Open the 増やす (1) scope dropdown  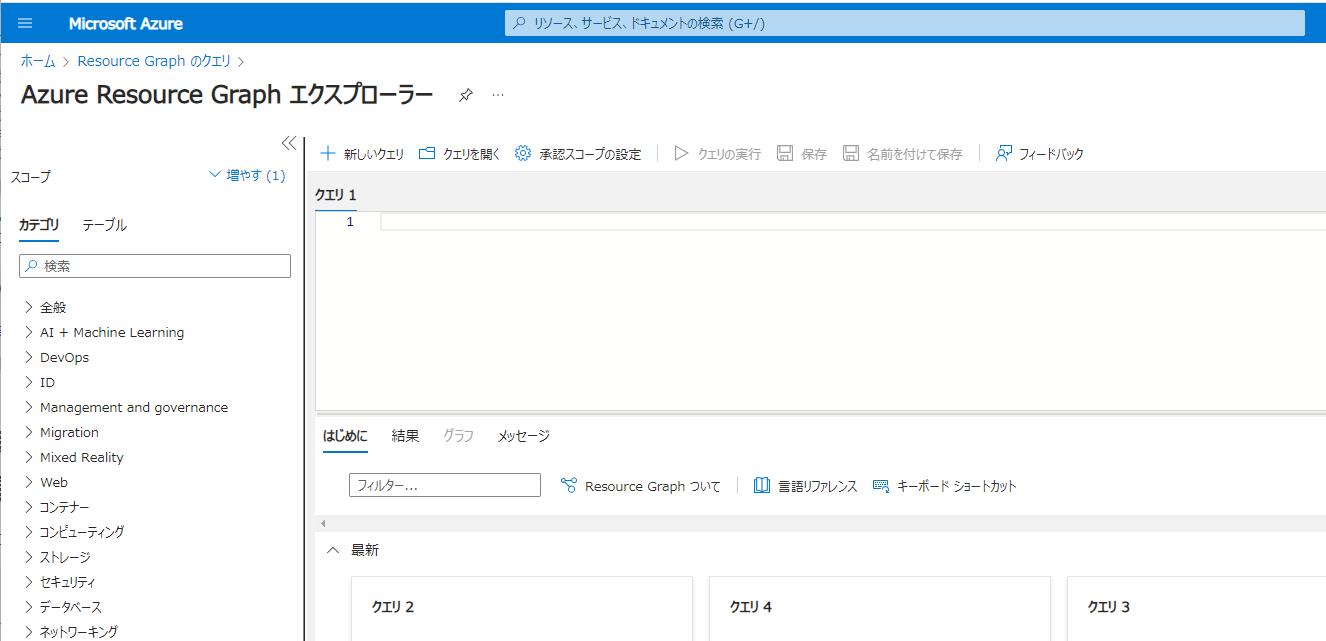coord(247,175)
